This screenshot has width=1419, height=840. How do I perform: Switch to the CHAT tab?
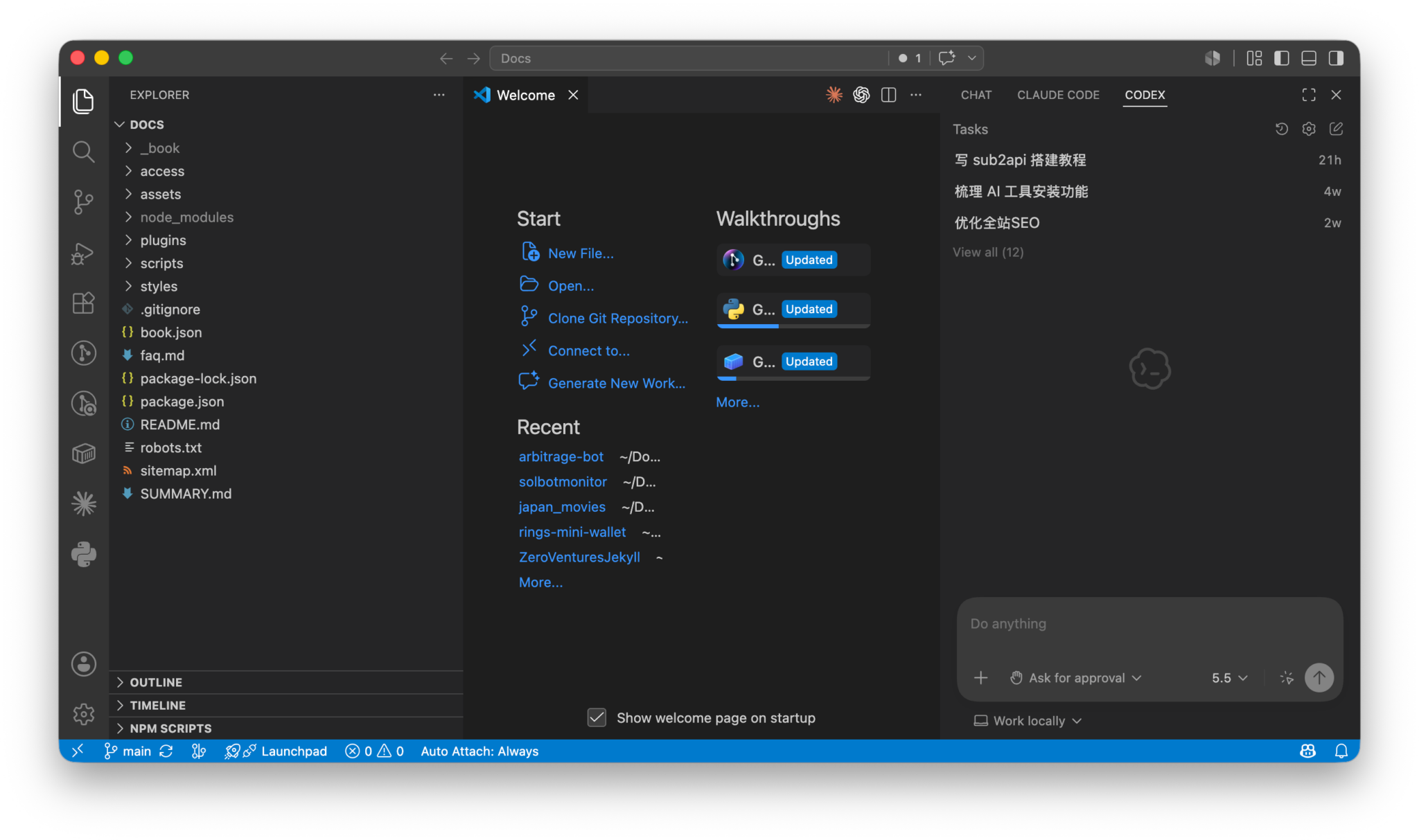[x=976, y=95]
